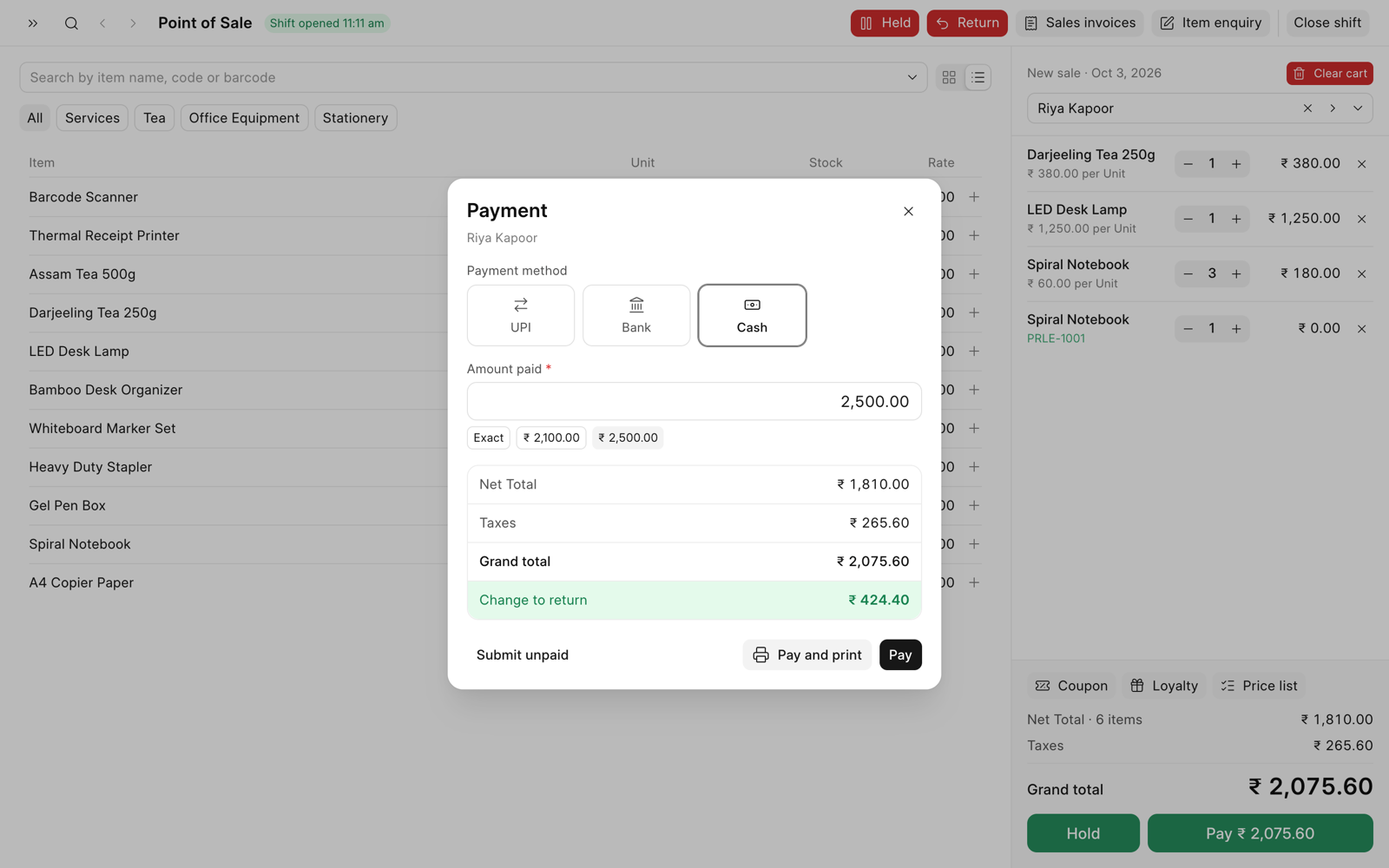The width and height of the screenshot is (1389, 868).
Task: Start a Return
Action: [x=967, y=23]
